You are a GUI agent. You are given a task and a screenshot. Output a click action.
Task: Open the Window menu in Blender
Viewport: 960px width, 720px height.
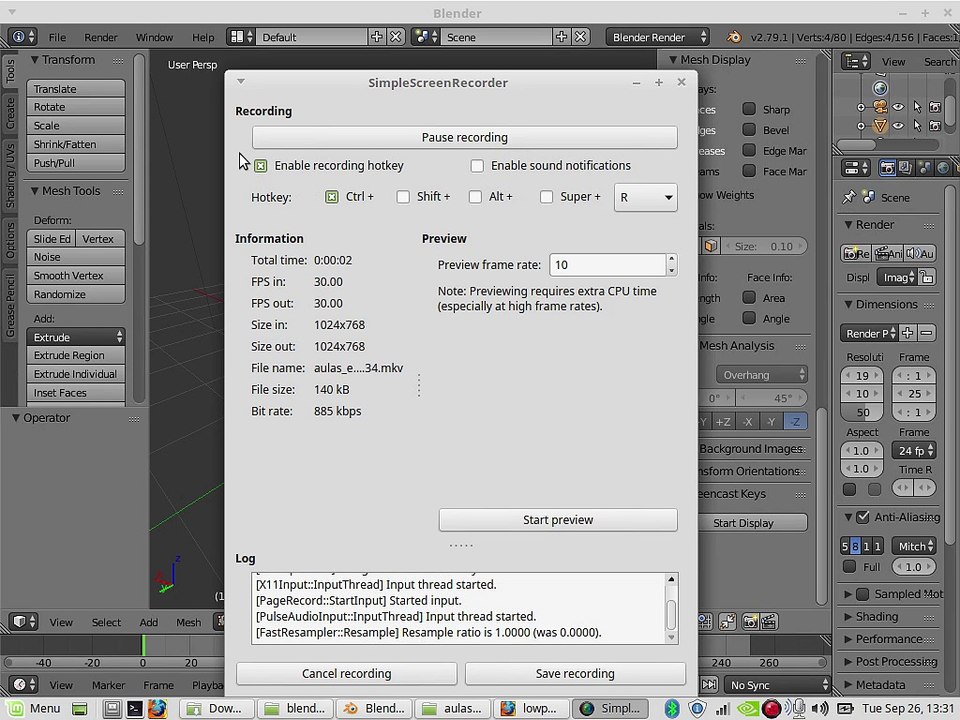pyautogui.click(x=154, y=37)
